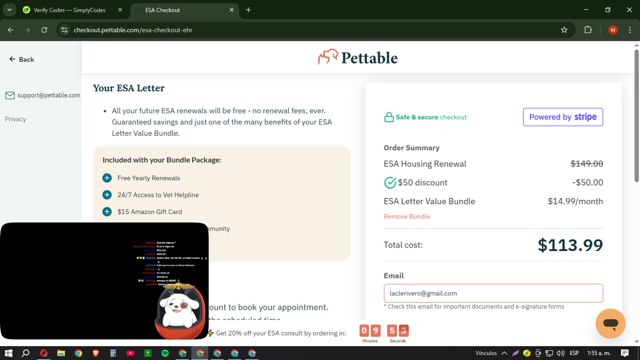Click the countdown timer minutes digits
Screen dimensions: 640x360
[370, 330]
